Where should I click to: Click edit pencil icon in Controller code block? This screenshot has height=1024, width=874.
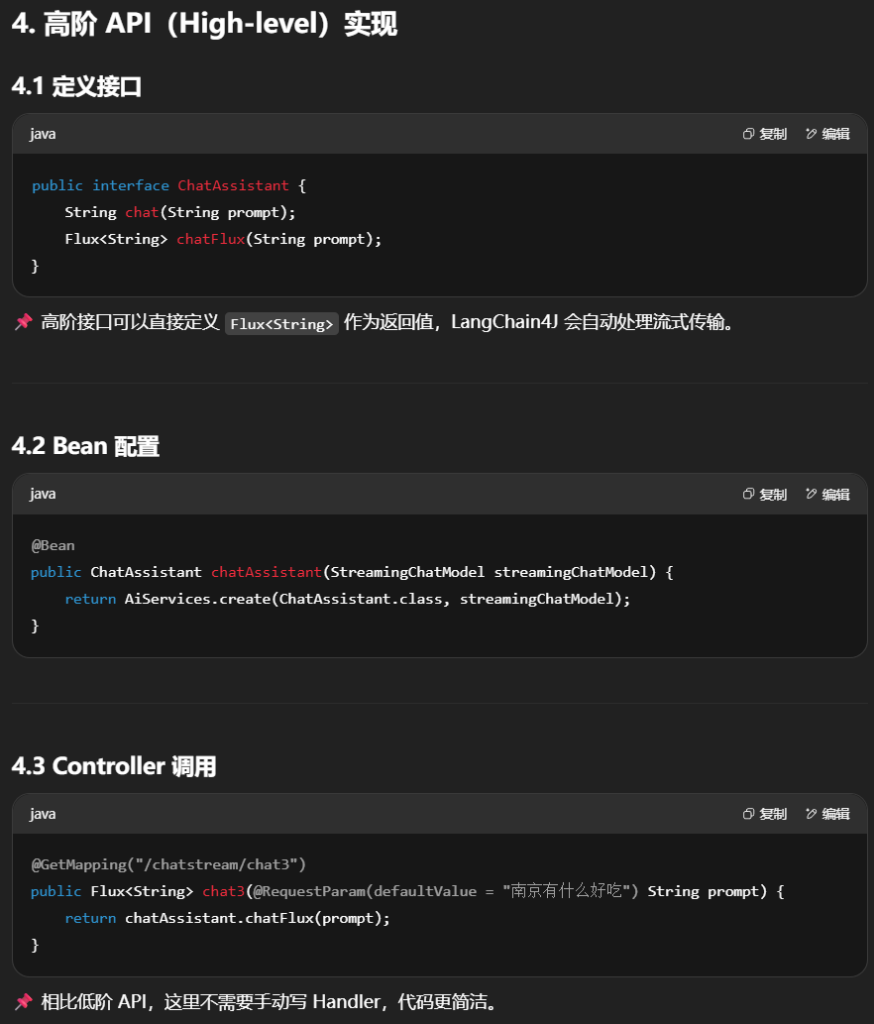pyautogui.click(x=811, y=814)
